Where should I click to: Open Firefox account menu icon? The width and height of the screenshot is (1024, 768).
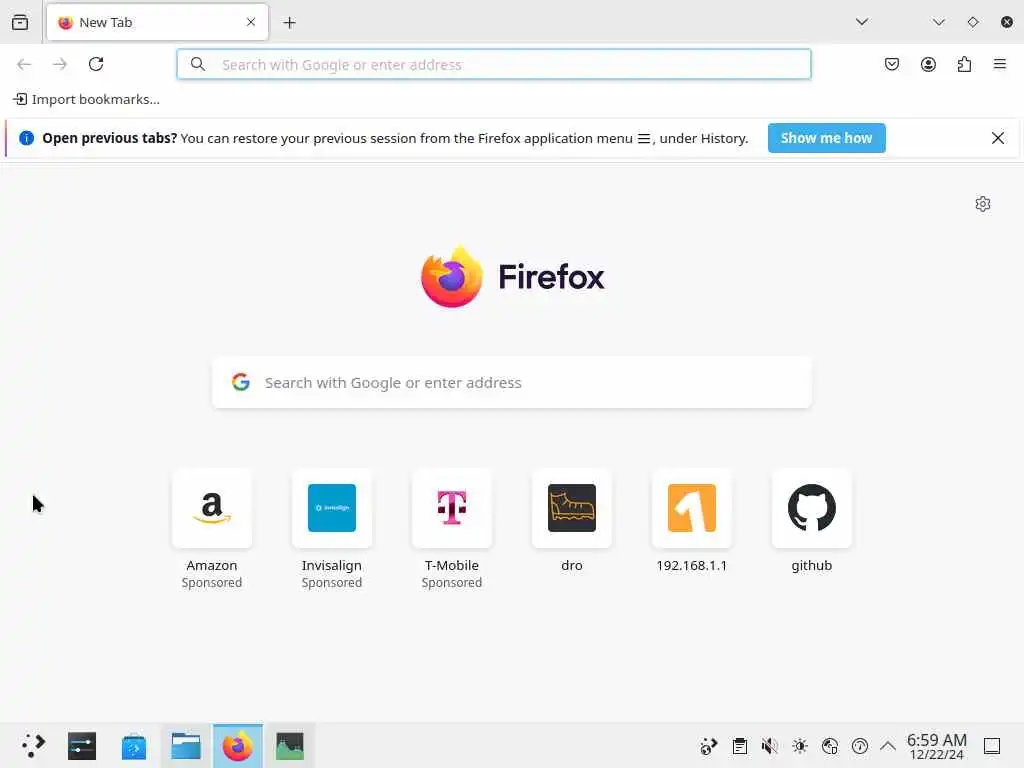pos(928,64)
